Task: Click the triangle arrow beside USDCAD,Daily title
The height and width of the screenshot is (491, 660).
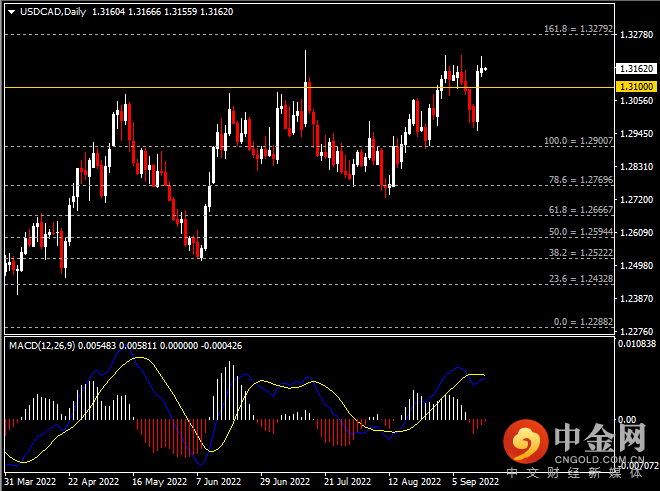Action: pos(11,12)
